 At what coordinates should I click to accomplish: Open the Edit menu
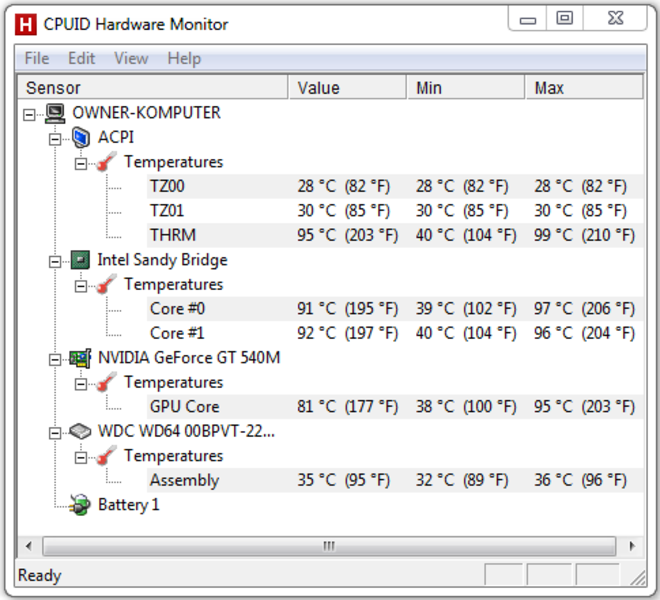click(x=82, y=58)
